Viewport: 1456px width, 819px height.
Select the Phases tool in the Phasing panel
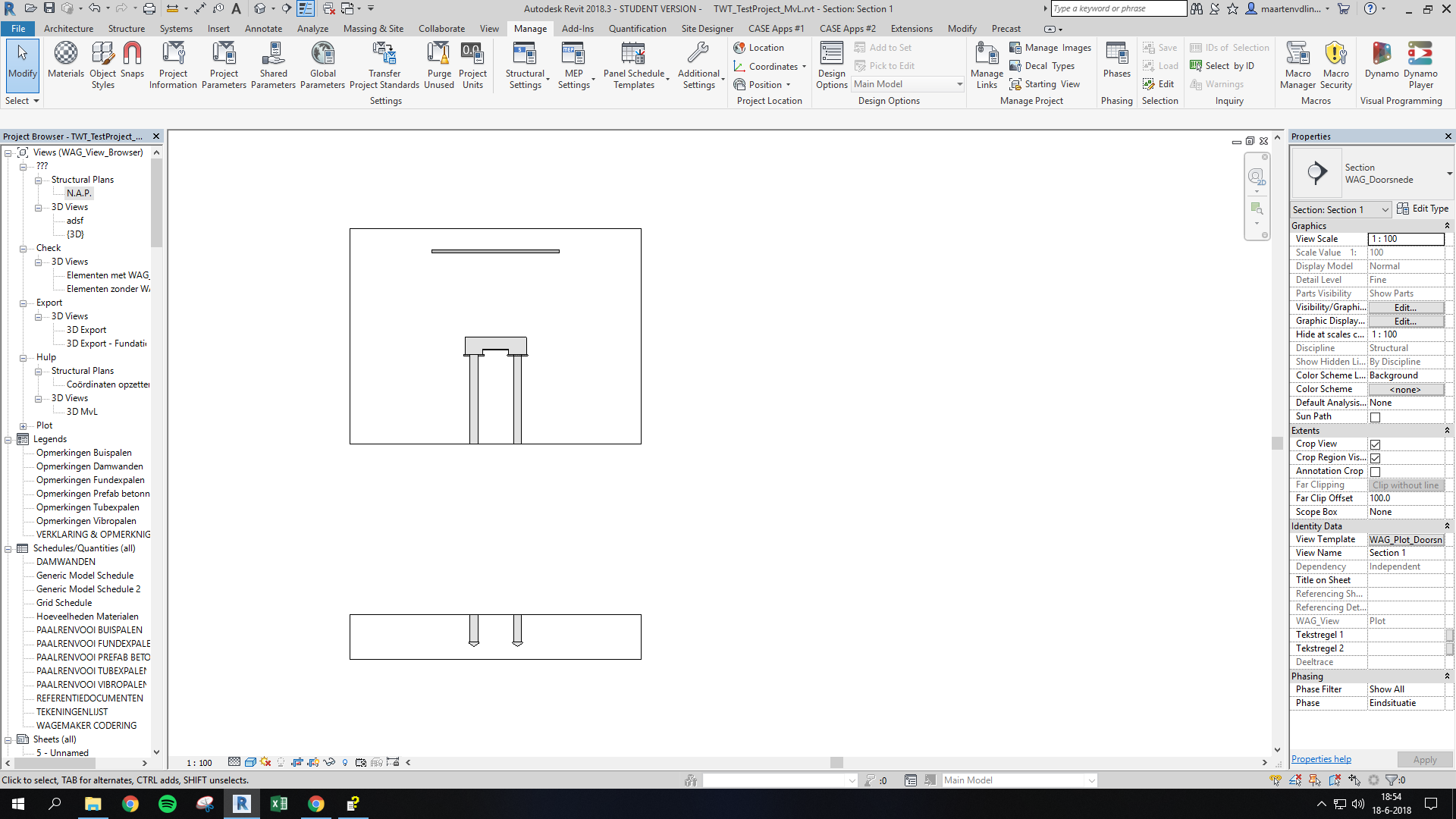coord(1116,64)
